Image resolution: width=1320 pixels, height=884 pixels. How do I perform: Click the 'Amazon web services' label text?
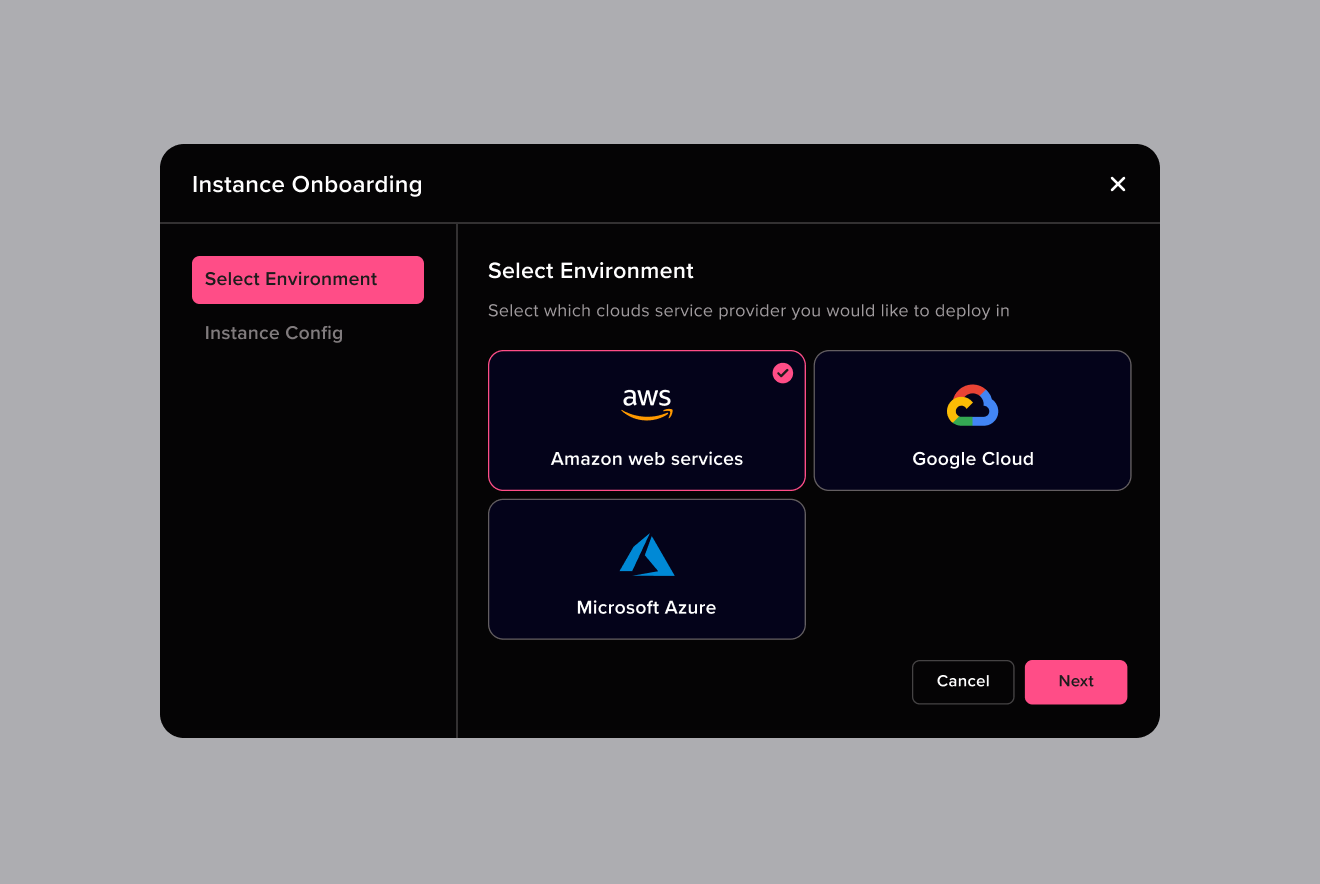pyautogui.click(x=647, y=459)
